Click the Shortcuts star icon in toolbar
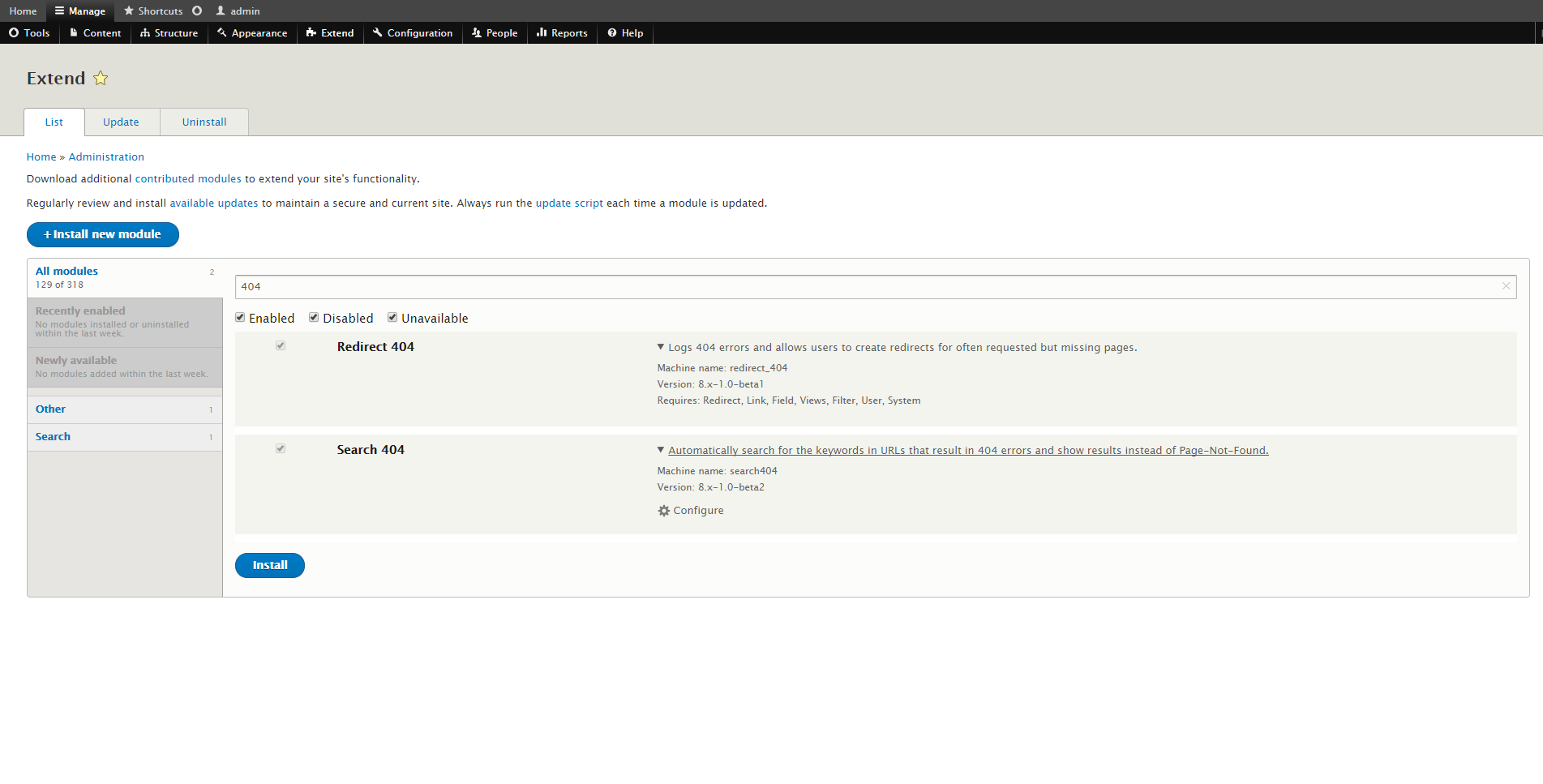This screenshot has height=784, width=1543. tap(129, 11)
